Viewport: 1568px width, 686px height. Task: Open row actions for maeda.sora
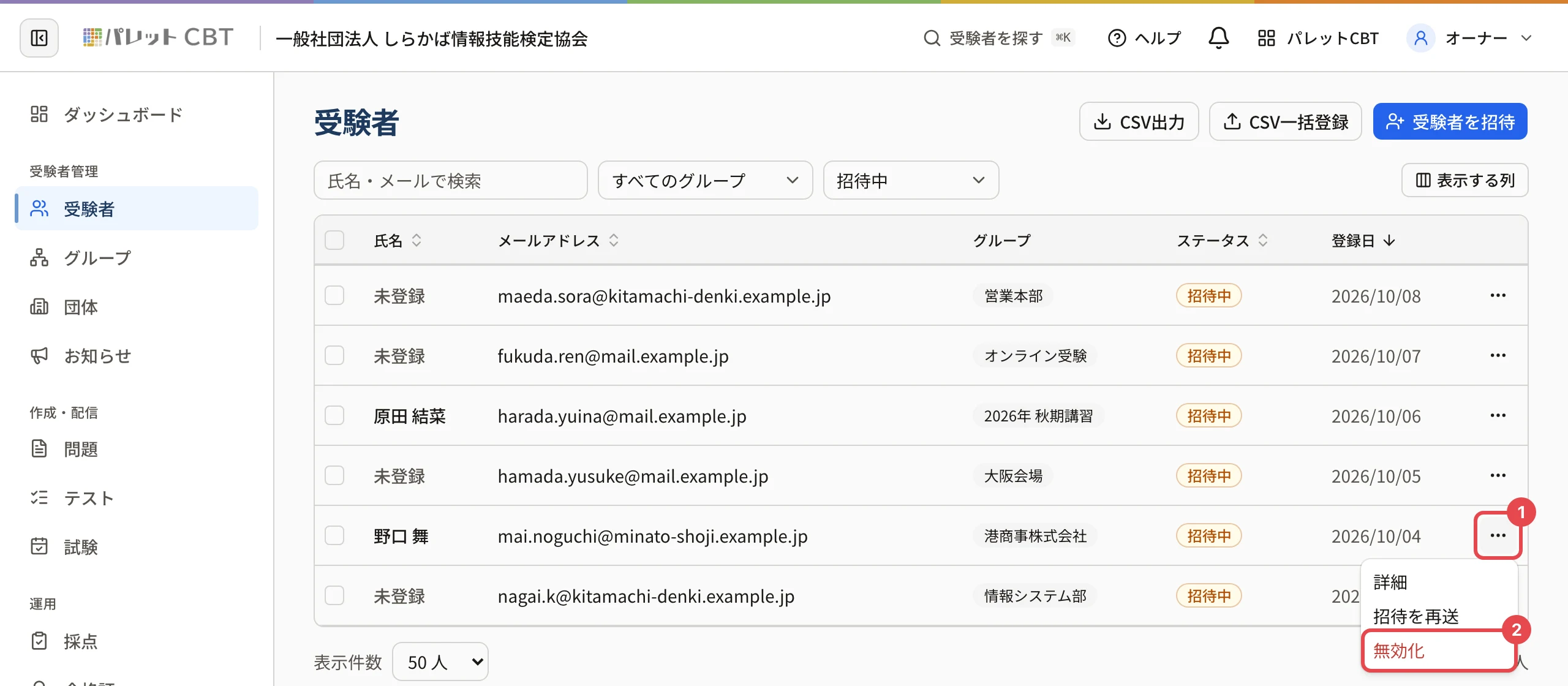(x=1498, y=295)
